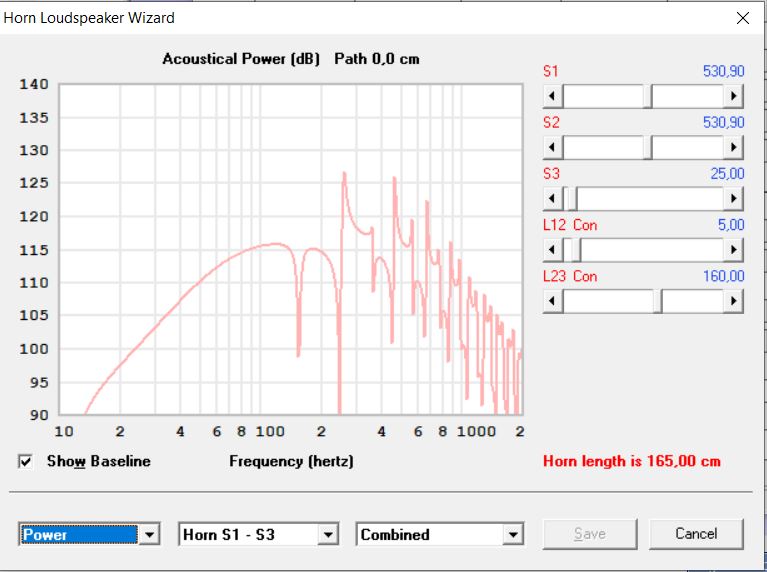Screen dimensions: 767x572
Task: Click the L12 value 5,00
Action: (731, 225)
